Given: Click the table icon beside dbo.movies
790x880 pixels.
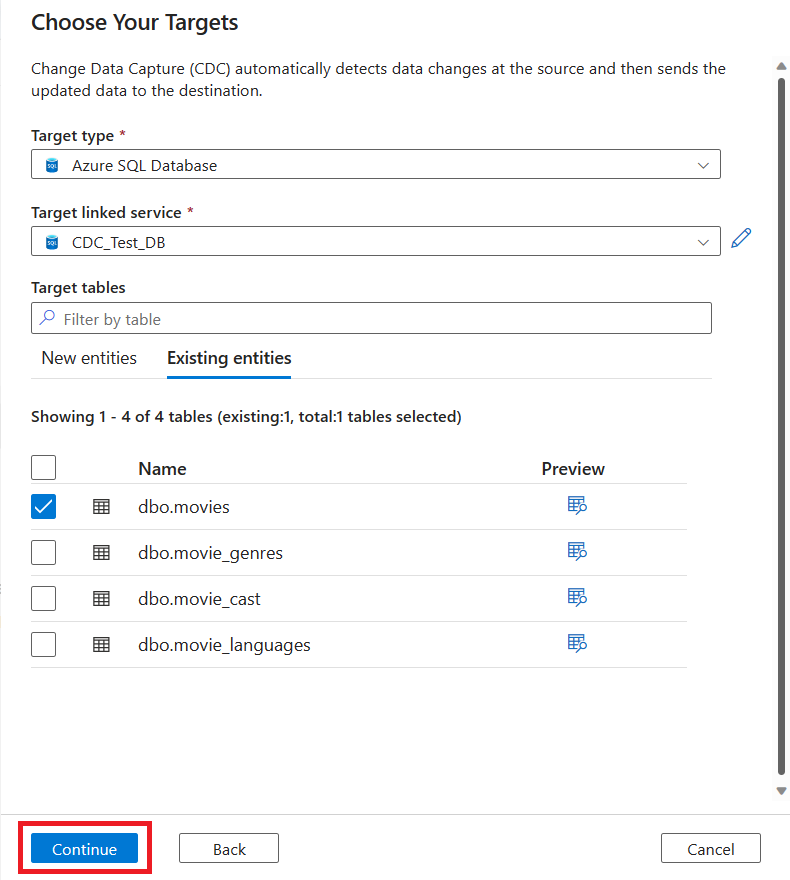Looking at the screenshot, I should pyautogui.click(x=101, y=506).
